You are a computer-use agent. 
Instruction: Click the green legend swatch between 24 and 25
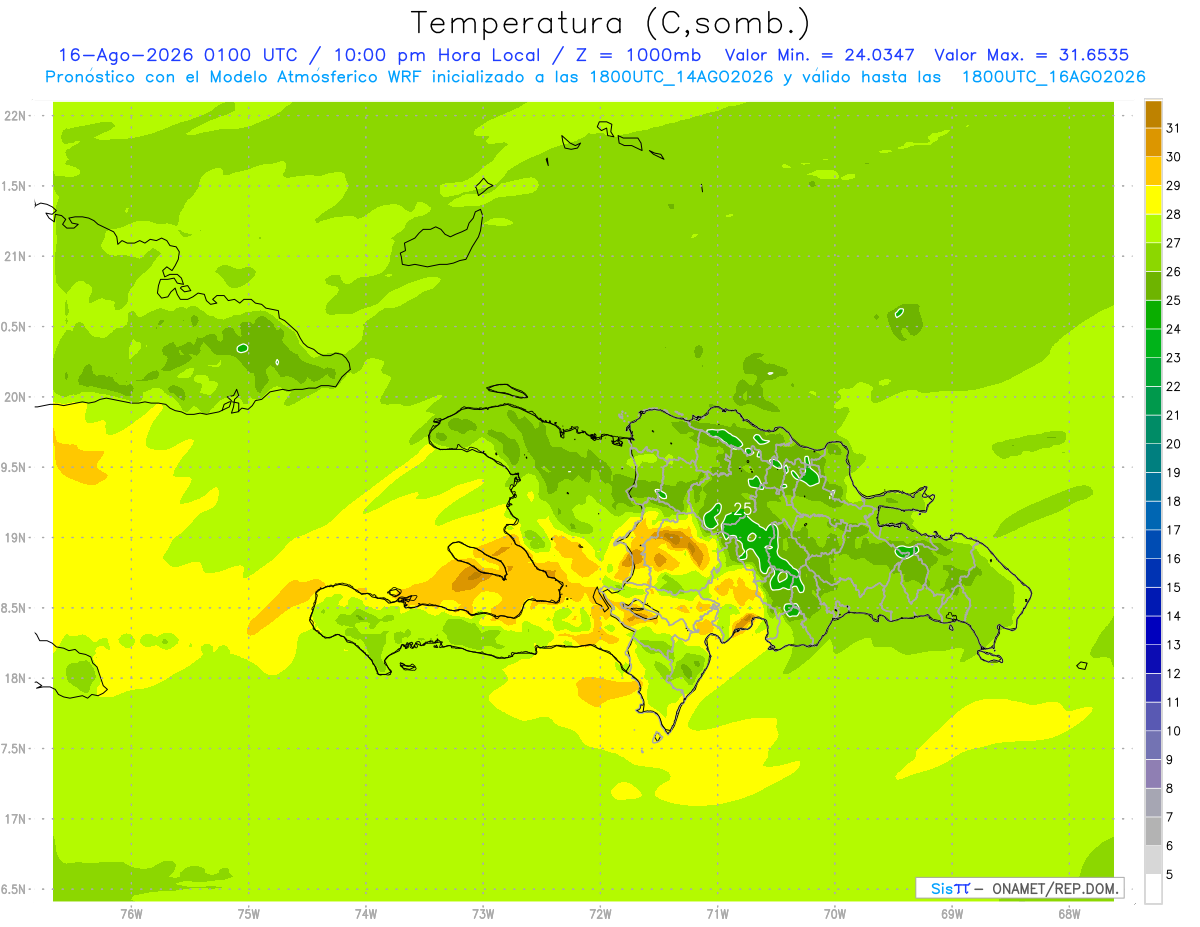pos(1153,314)
